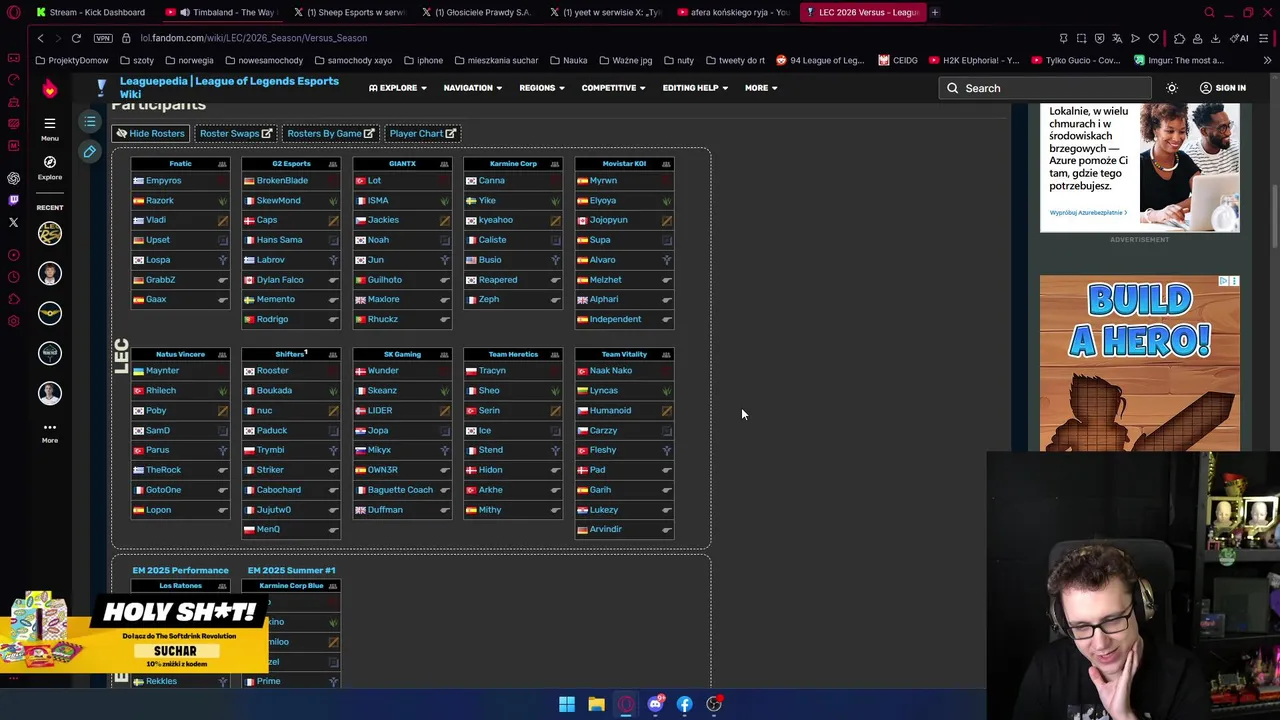Click the Rekkles player name
This screenshot has height=720, width=1280.
pos(161,681)
